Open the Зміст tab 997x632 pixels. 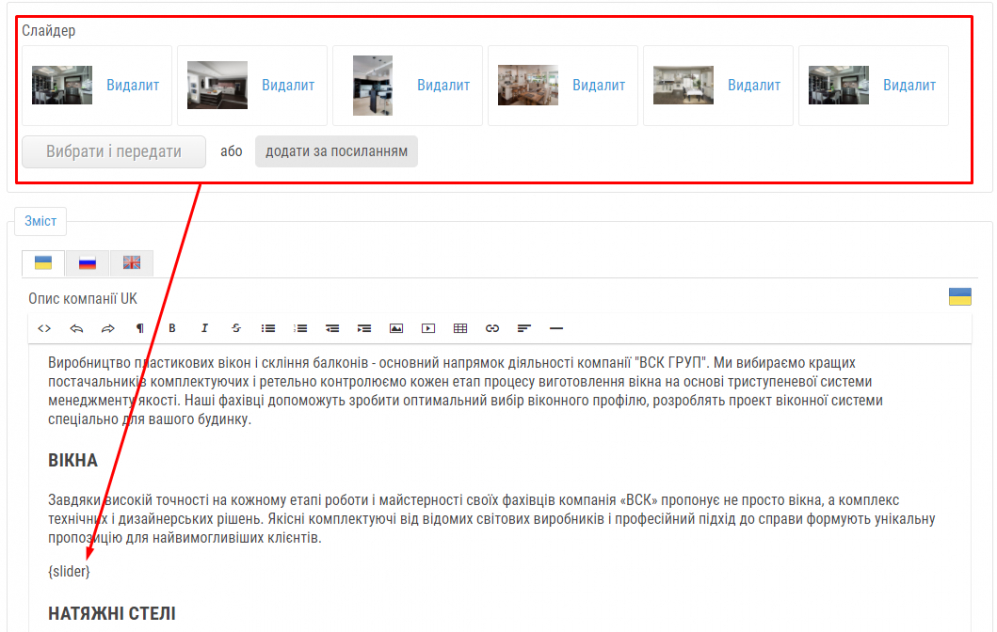pyautogui.click(x=41, y=221)
